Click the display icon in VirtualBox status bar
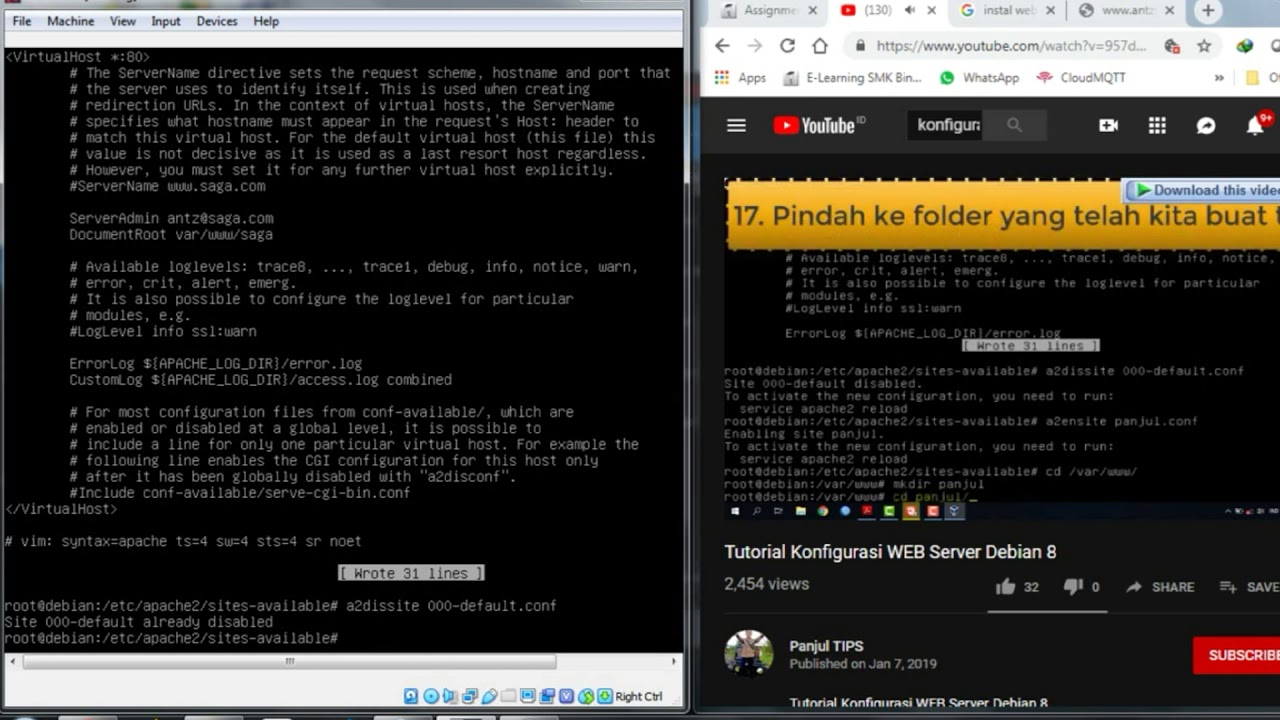This screenshot has width=1280, height=720. (x=528, y=696)
